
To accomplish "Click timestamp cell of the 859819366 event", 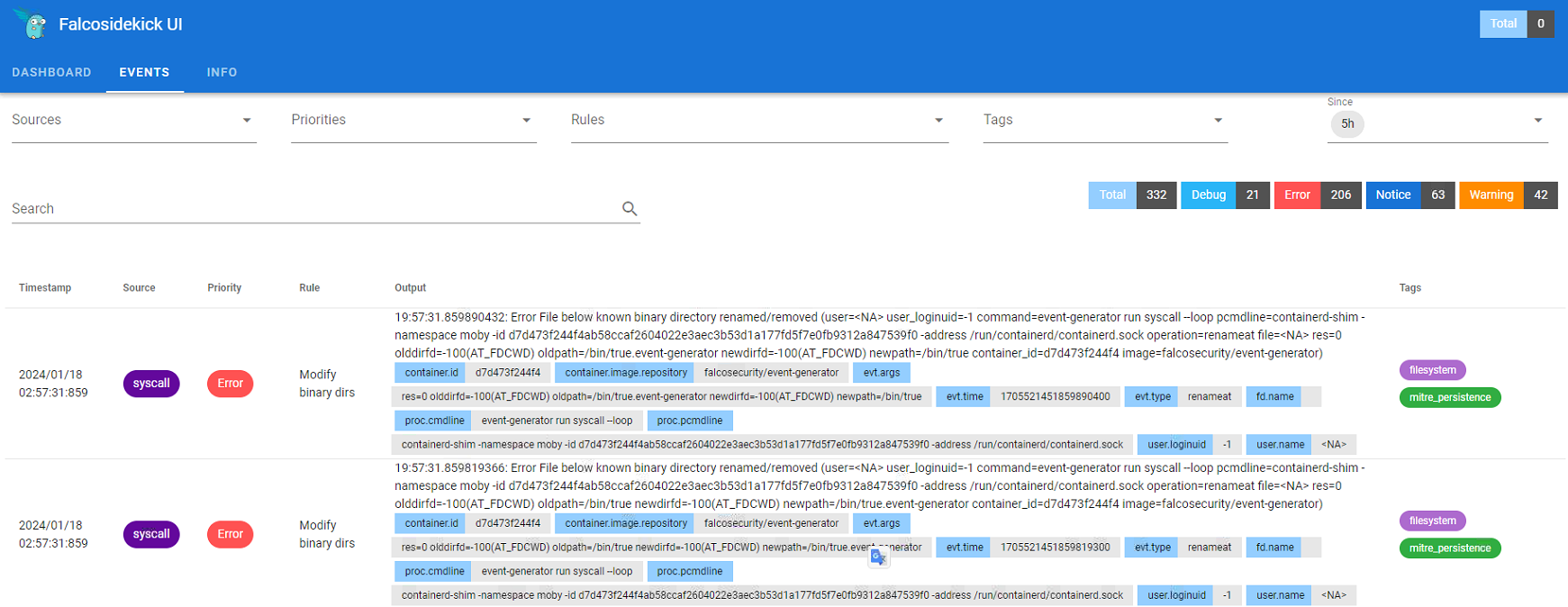I will click(x=53, y=534).
